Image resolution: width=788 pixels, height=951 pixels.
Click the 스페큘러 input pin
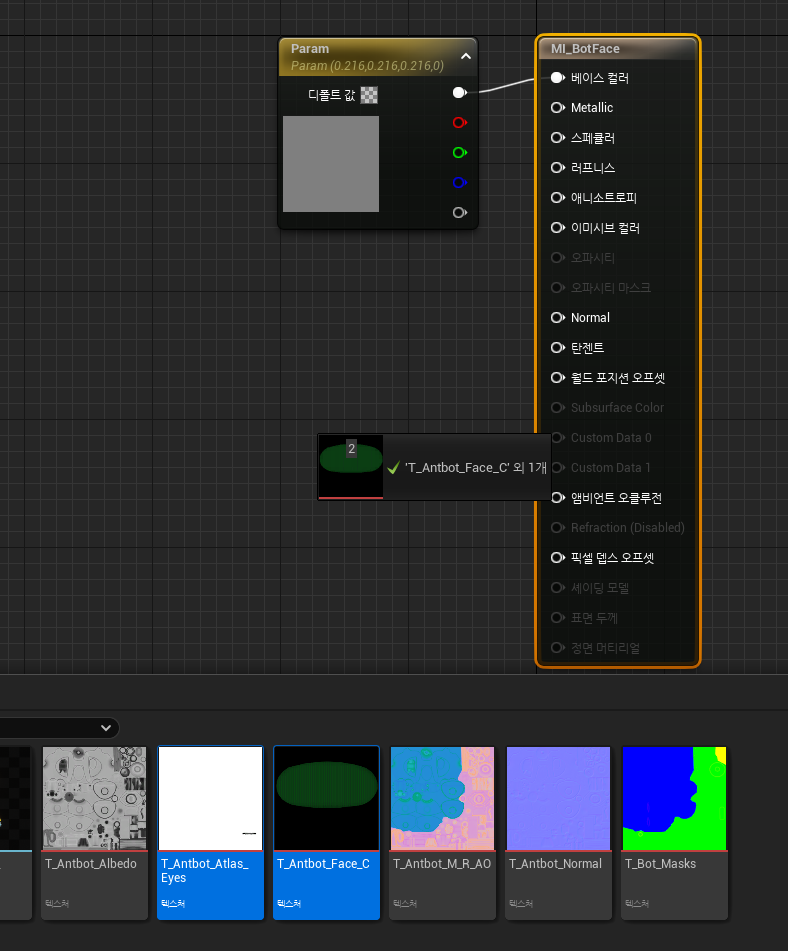click(x=557, y=138)
